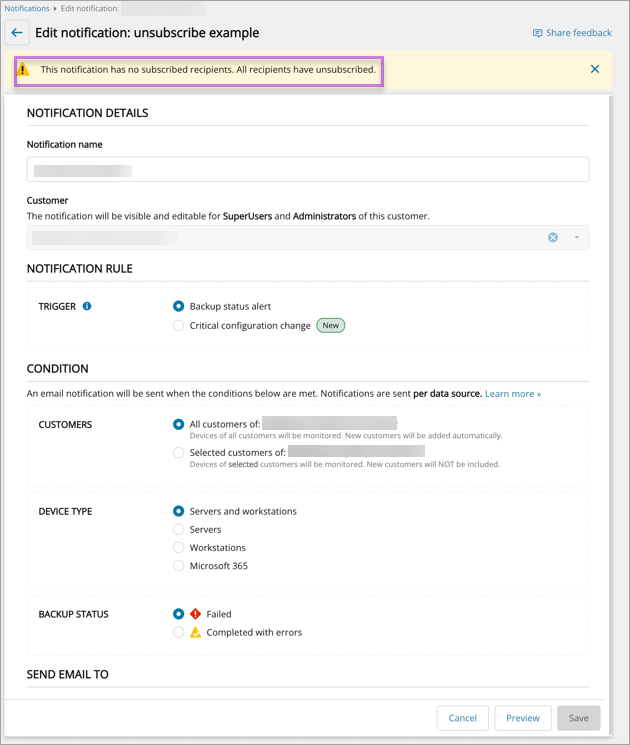Select Backup status alert trigger
Screen dimensions: 630x745
pos(179,306)
